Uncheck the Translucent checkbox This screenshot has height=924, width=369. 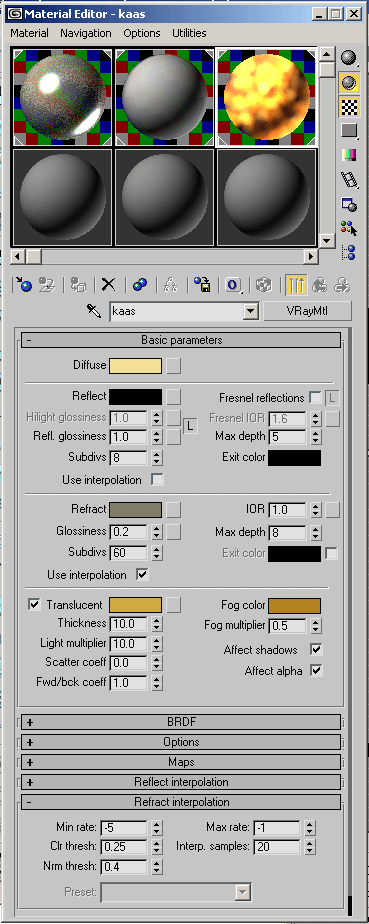(x=35, y=605)
